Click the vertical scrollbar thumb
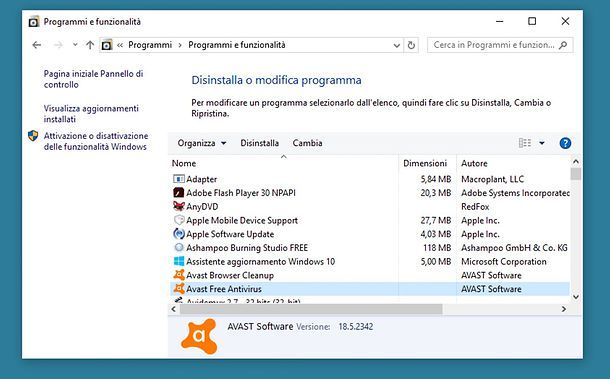The image size is (610, 379). pyautogui.click(x=576, y=174)
